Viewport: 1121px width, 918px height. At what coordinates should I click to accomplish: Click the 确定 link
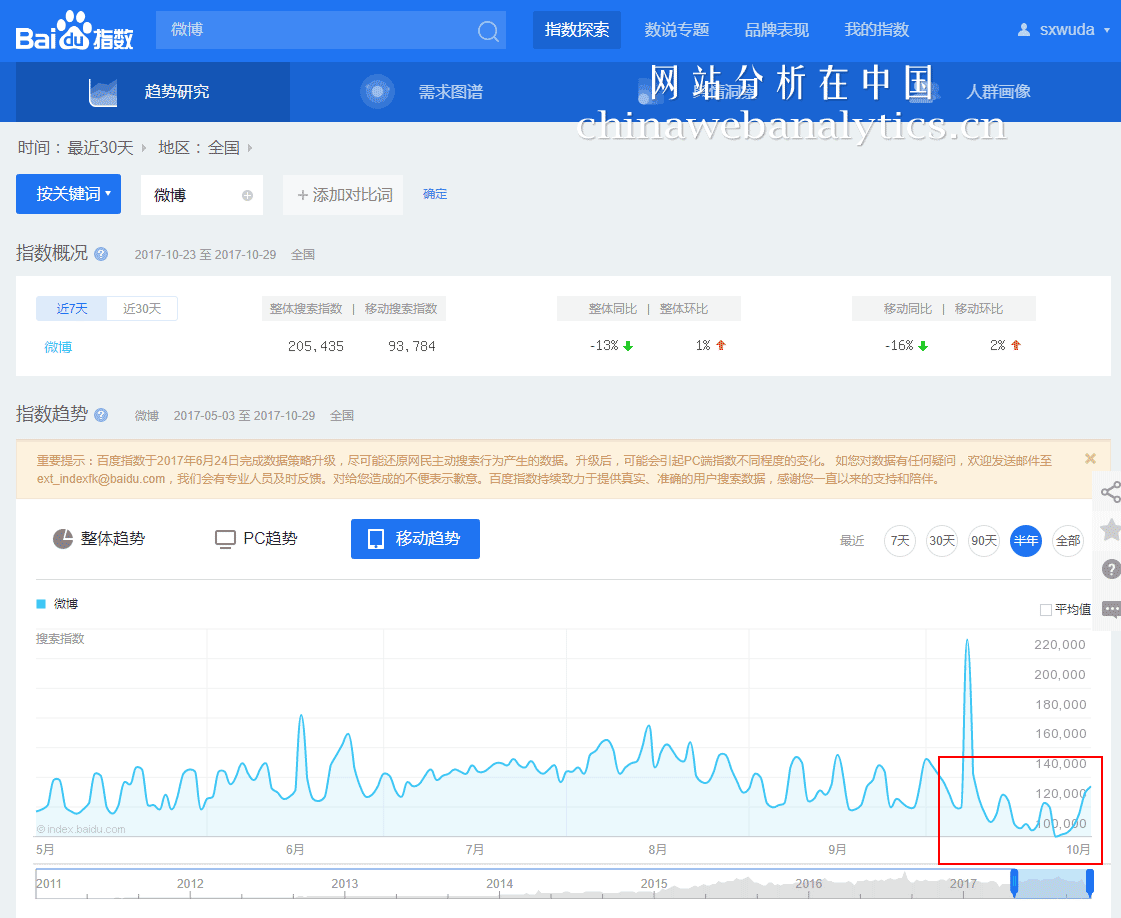[x=435, y=194]
